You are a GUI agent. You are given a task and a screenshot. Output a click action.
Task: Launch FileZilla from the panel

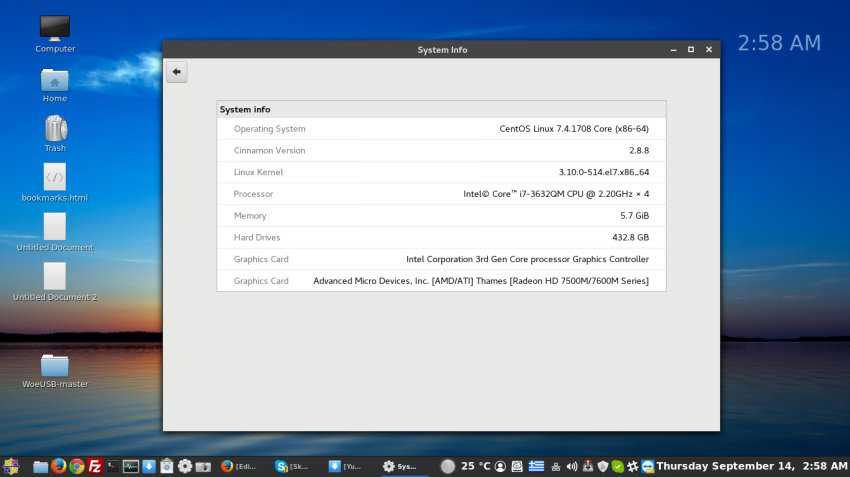(95, 466)
